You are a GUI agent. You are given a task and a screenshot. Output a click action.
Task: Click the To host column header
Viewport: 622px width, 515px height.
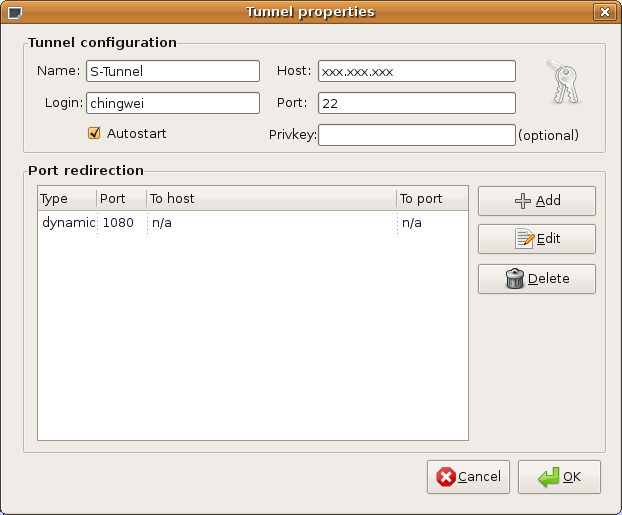point(271,198)
